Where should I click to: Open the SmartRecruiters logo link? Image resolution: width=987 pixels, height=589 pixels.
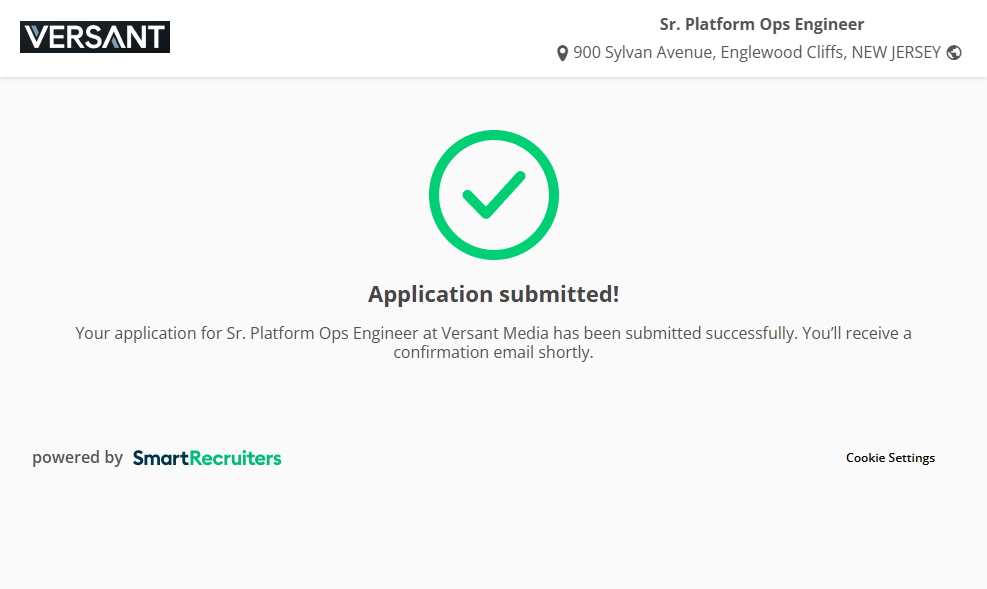coord(207,458)
